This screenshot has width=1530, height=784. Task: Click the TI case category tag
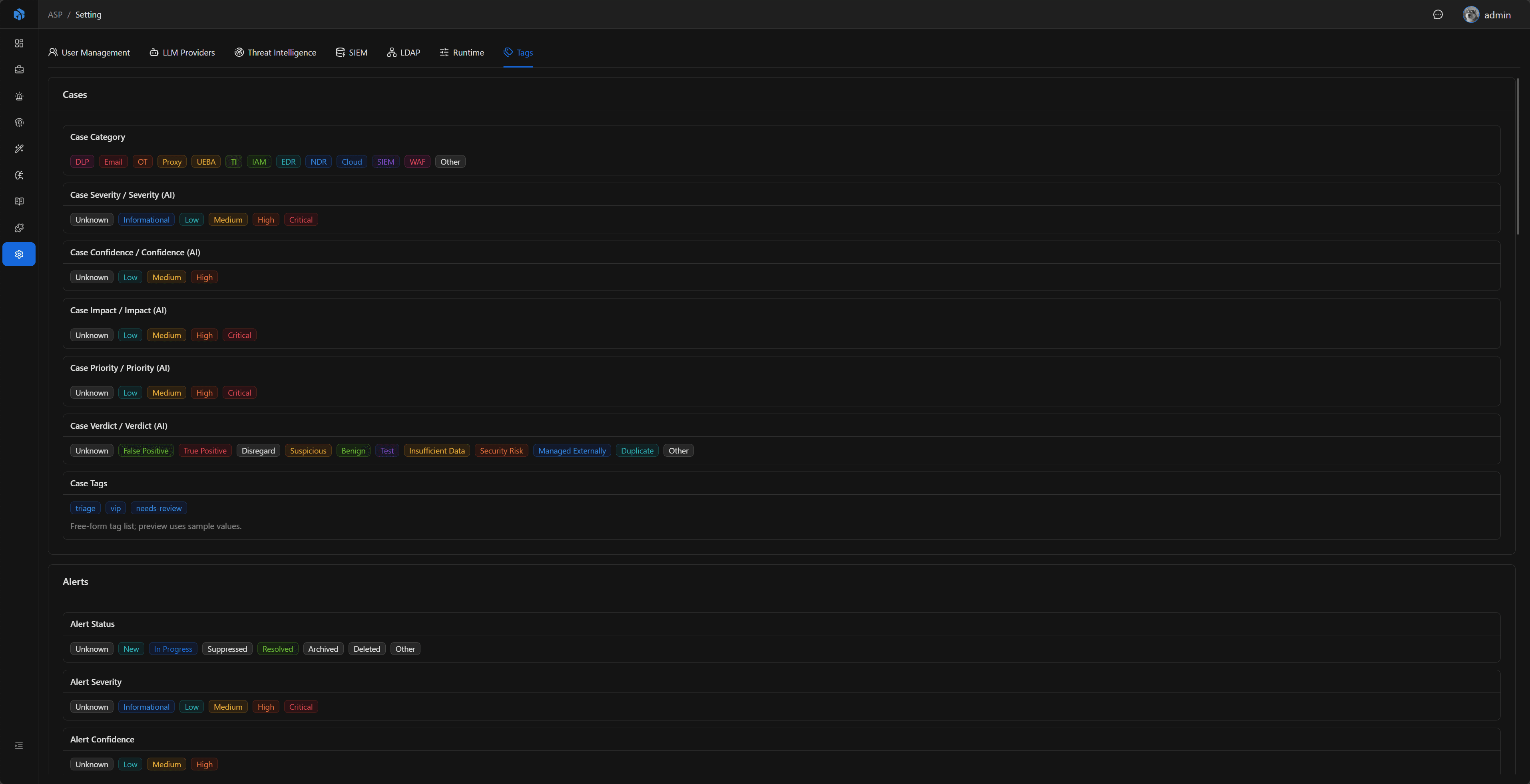233,161
